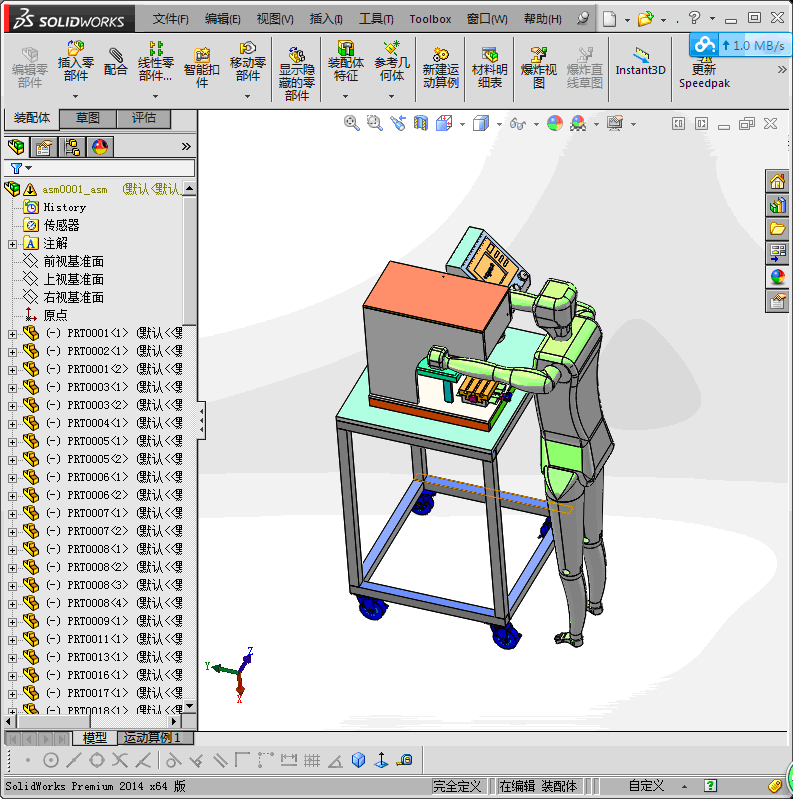Toggle Section View icon in view toolbar
Viewport: 793px width, 799px height.
[x=421, y=123]
